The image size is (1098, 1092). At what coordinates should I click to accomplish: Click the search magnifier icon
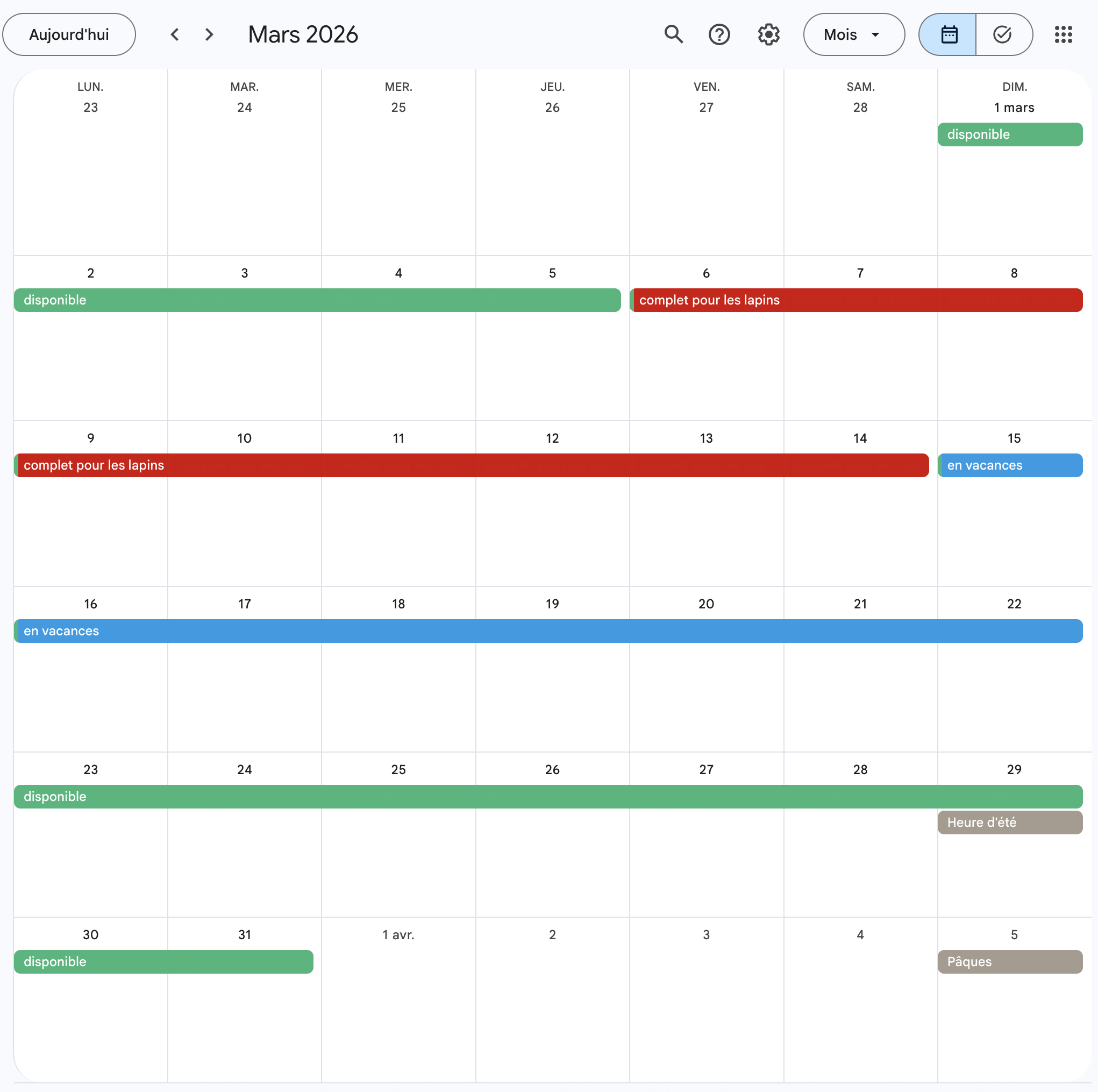tap(673, 34)
